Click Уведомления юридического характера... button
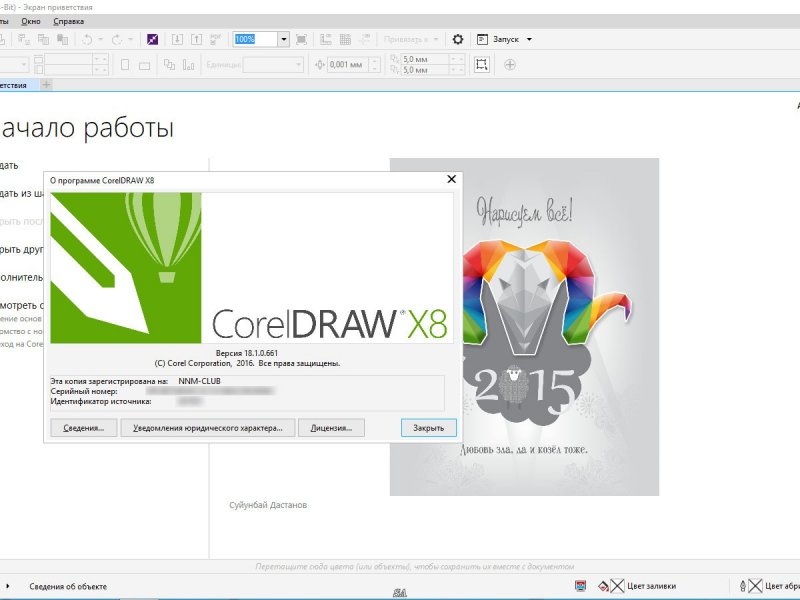 point(208,428)
